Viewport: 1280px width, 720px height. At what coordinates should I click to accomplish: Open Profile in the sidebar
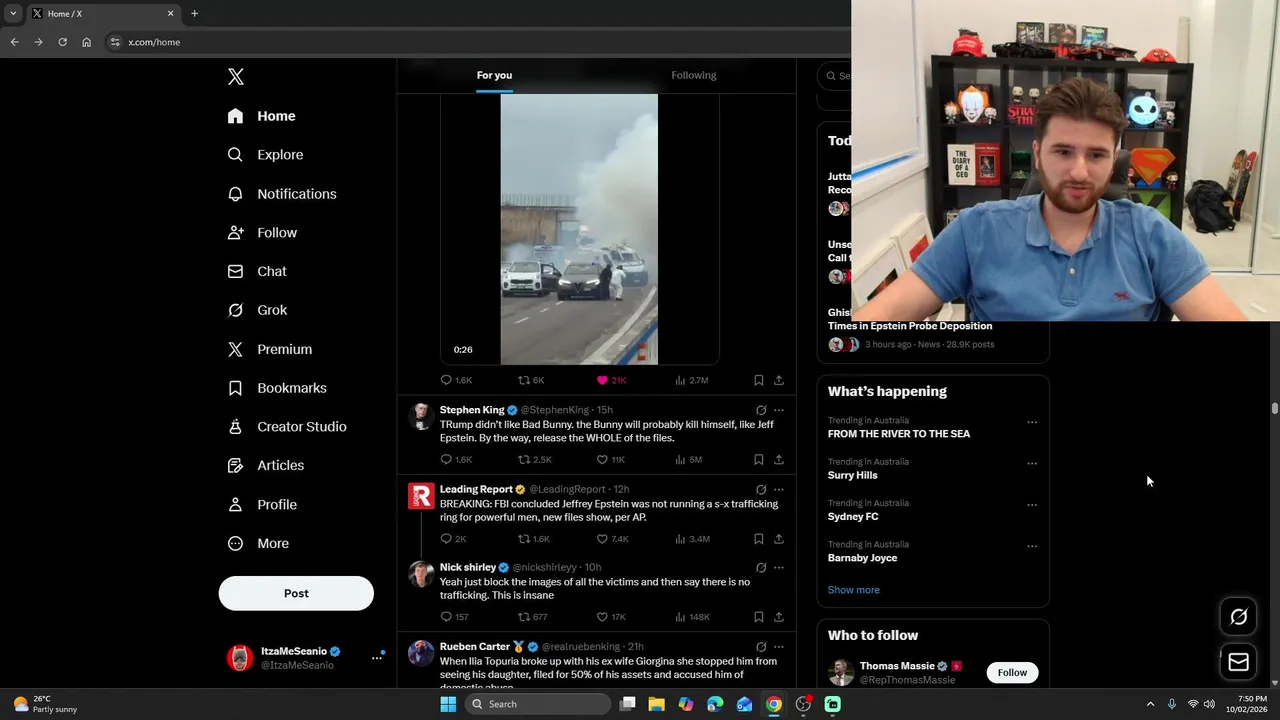pos(263,505)
